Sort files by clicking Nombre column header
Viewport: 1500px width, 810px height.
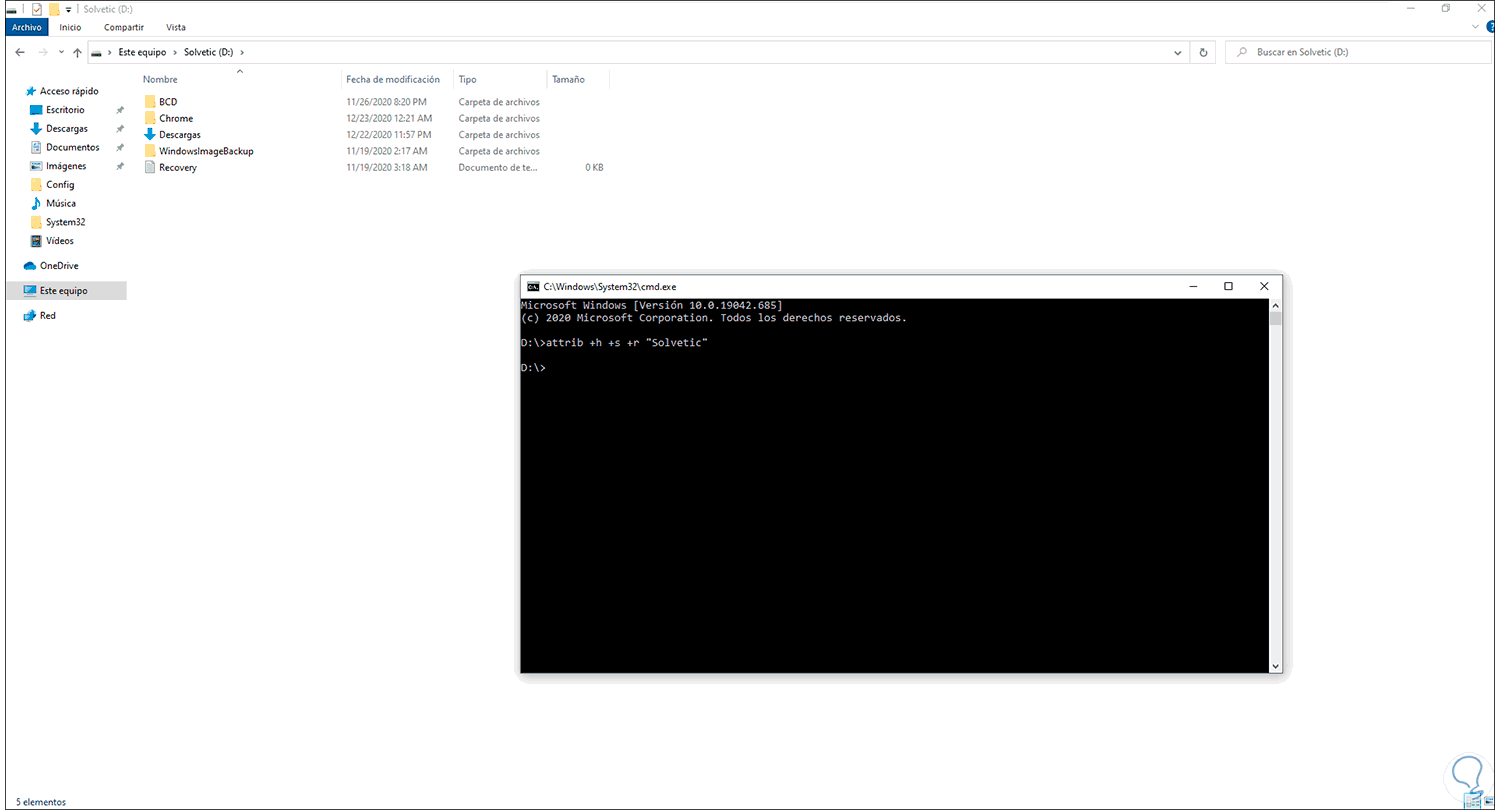coord(160,79)
